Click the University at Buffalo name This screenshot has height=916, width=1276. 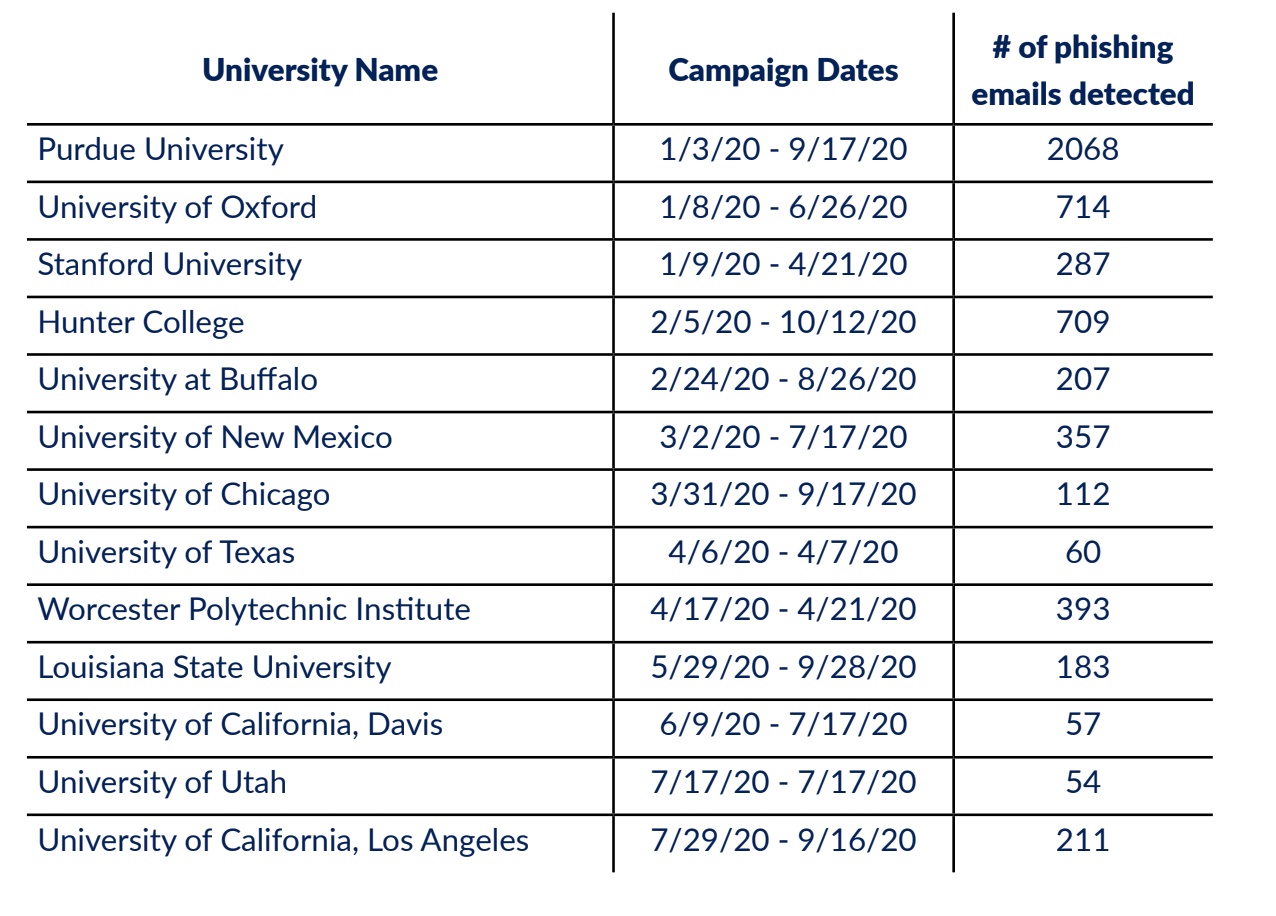coord(178,380)
